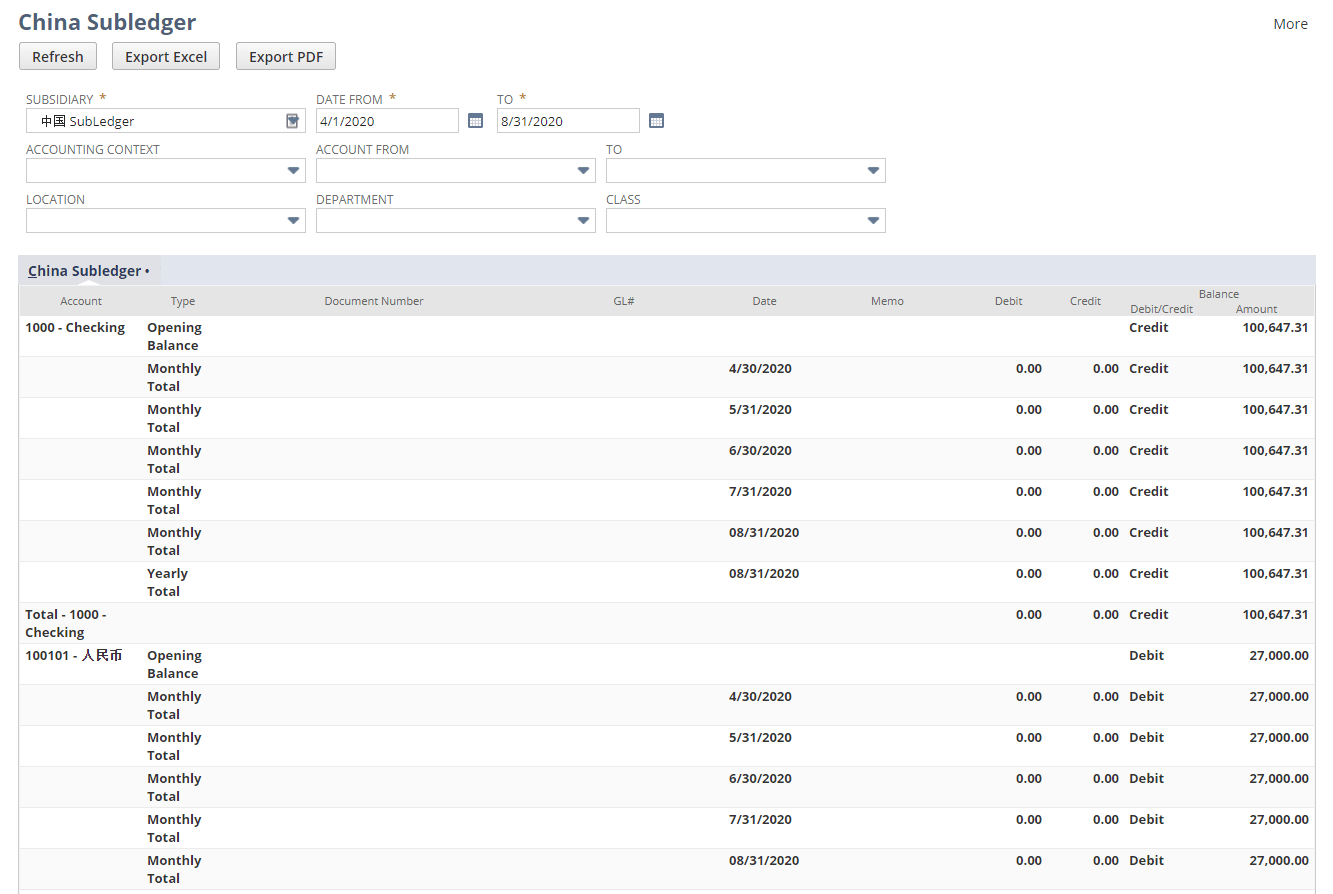Click the Amount balance sub-header

(1257, 309)
